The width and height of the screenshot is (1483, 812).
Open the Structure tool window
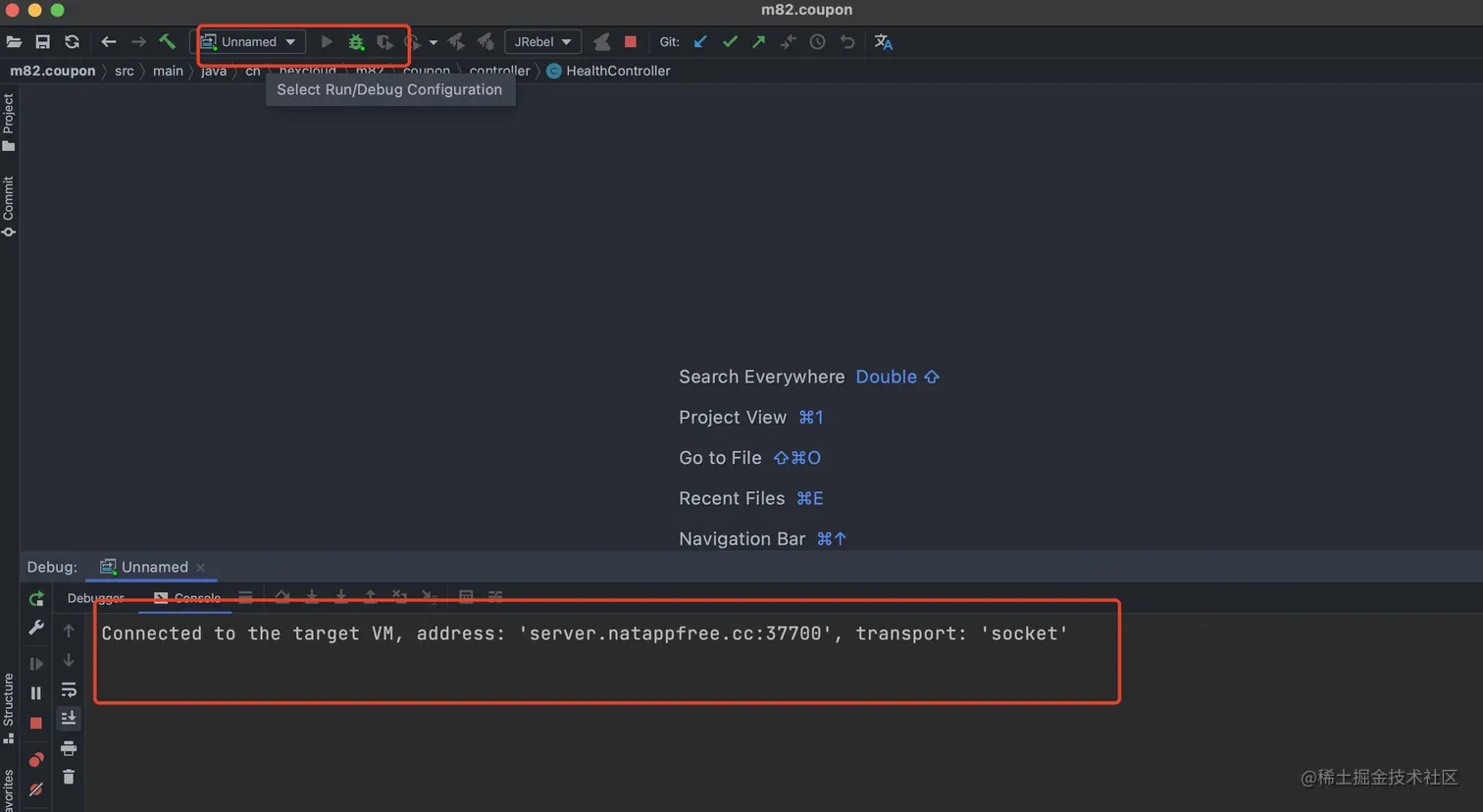[x=9, y=708]
